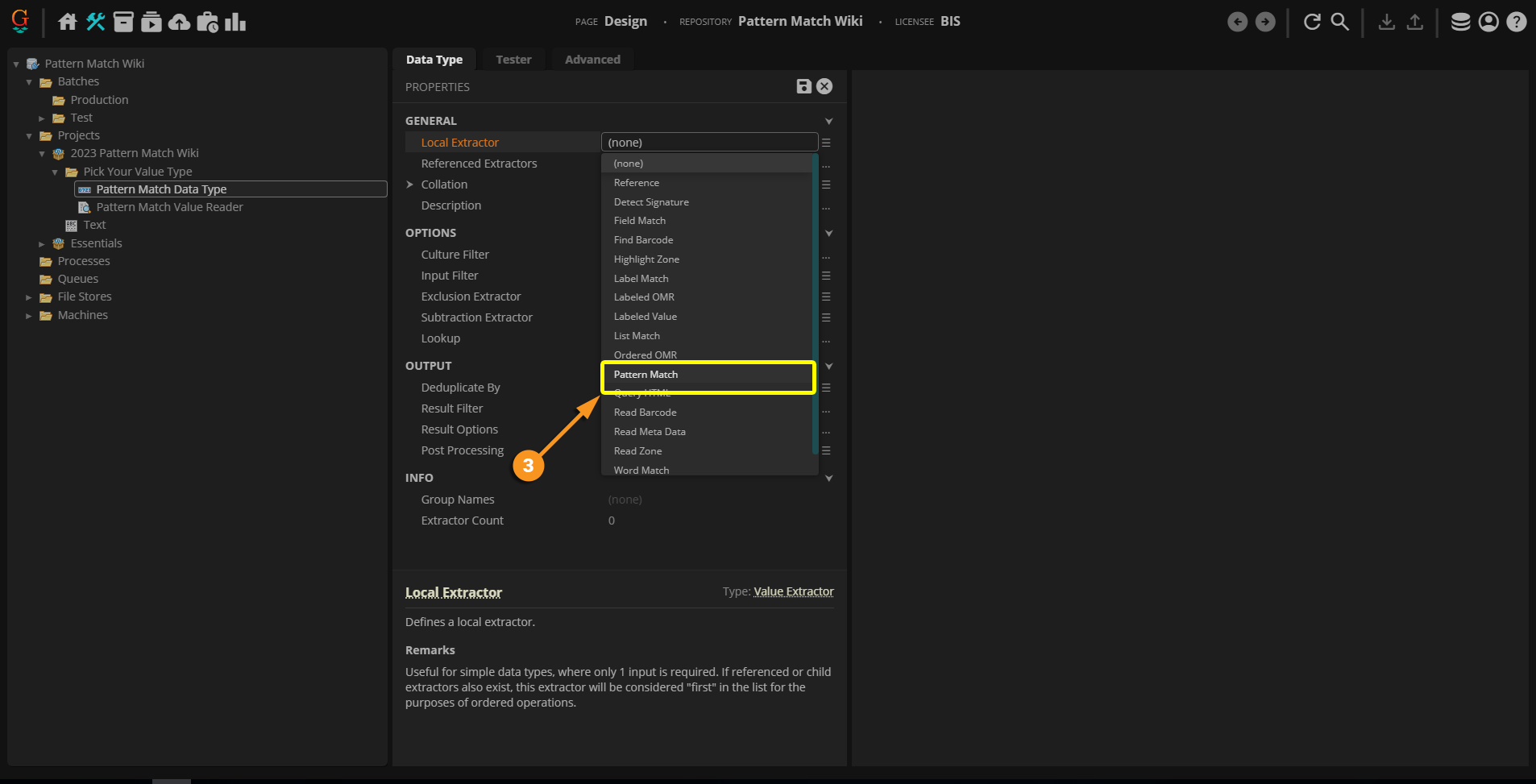Viewport: 1536px width, 784px height.
Task: Expand the Collation property row
Action: tap(410, 185)
